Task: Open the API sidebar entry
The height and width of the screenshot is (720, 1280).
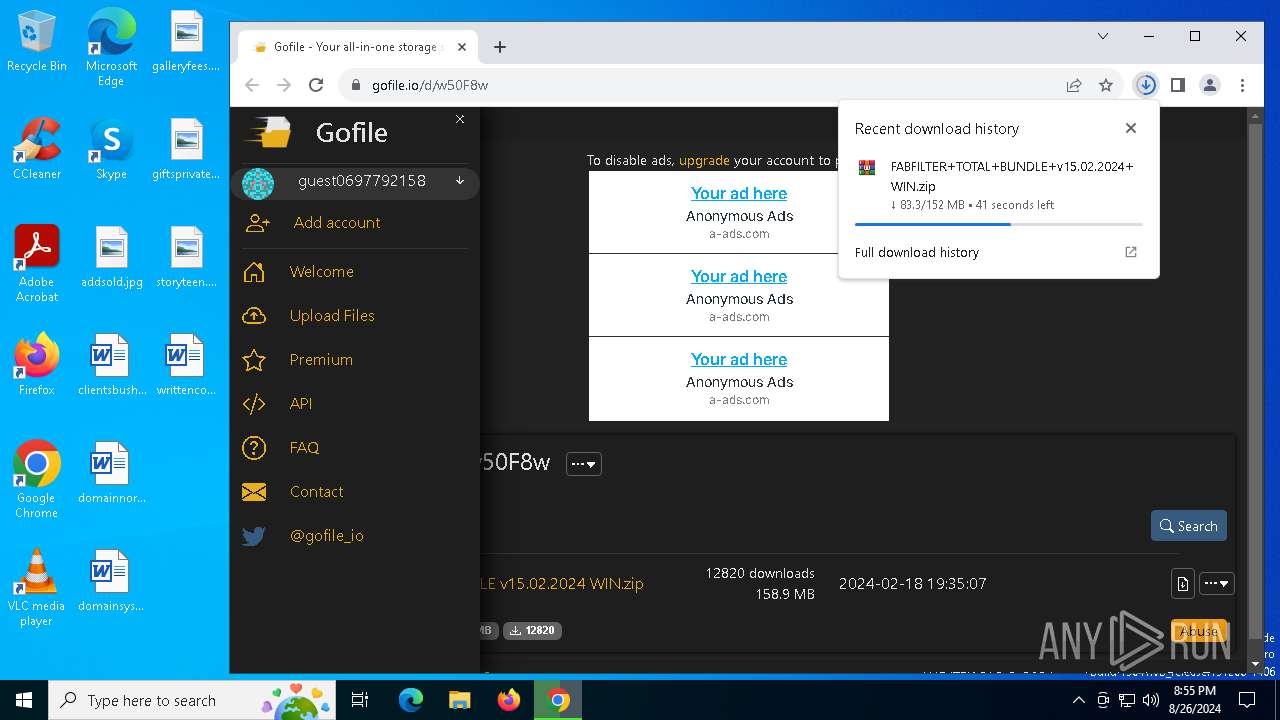Action: (301, 404)
